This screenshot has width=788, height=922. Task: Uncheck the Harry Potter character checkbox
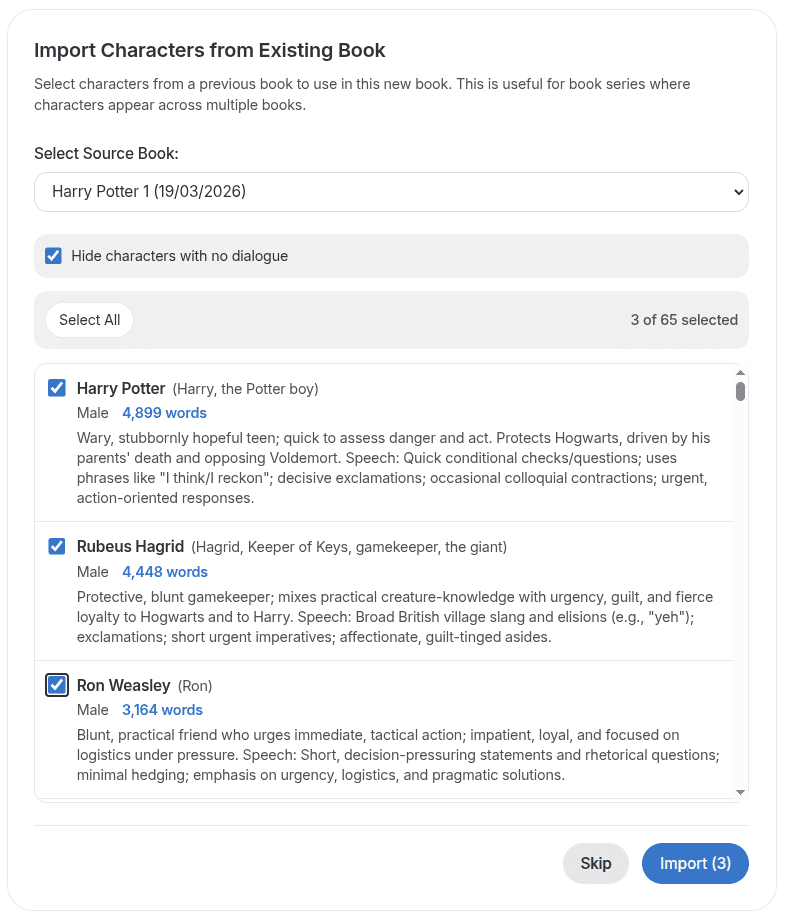click(57, 388)
